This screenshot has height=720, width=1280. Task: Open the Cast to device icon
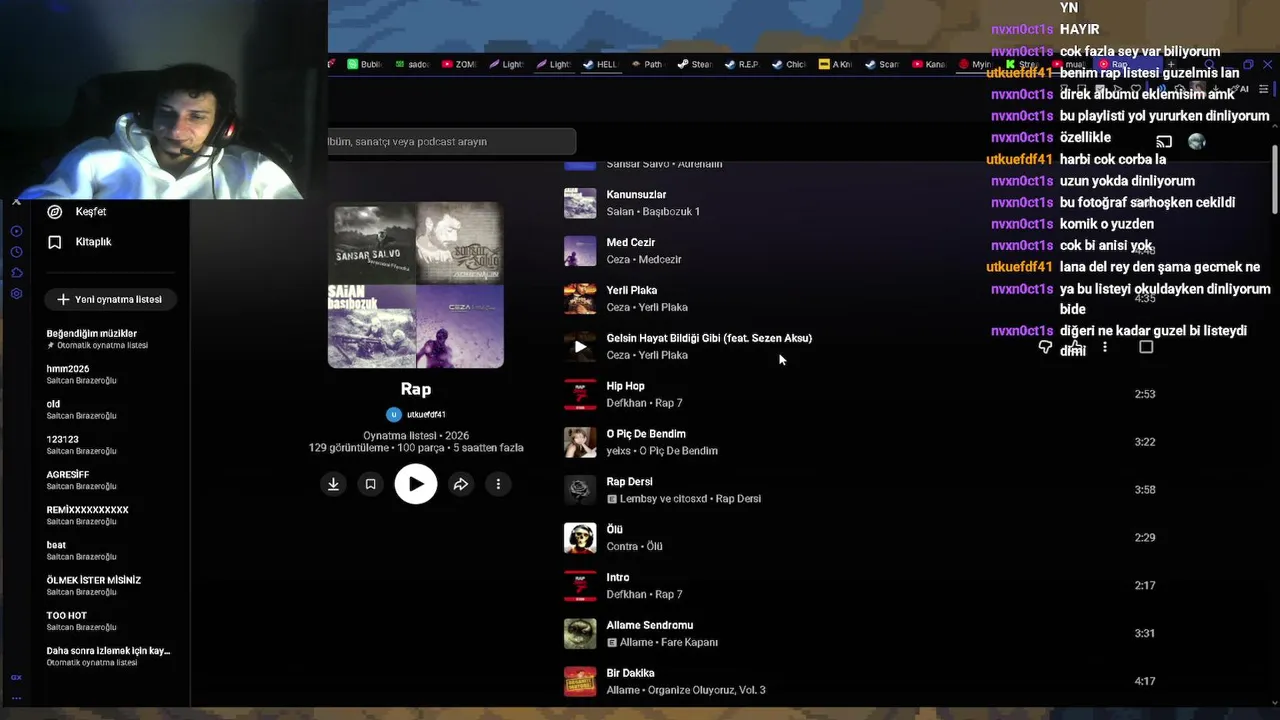coord(1164,142)
